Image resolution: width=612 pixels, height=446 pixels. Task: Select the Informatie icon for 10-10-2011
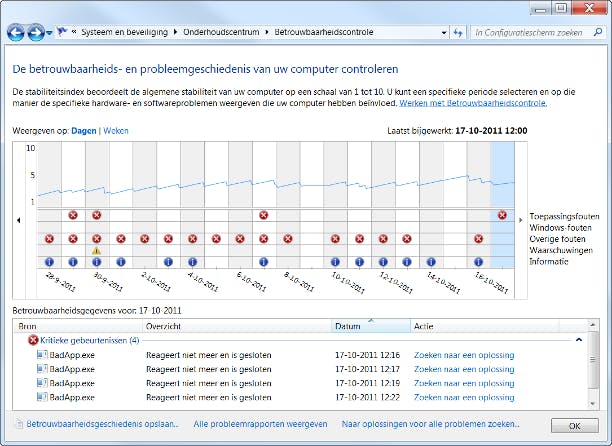(x=335, y=262)
